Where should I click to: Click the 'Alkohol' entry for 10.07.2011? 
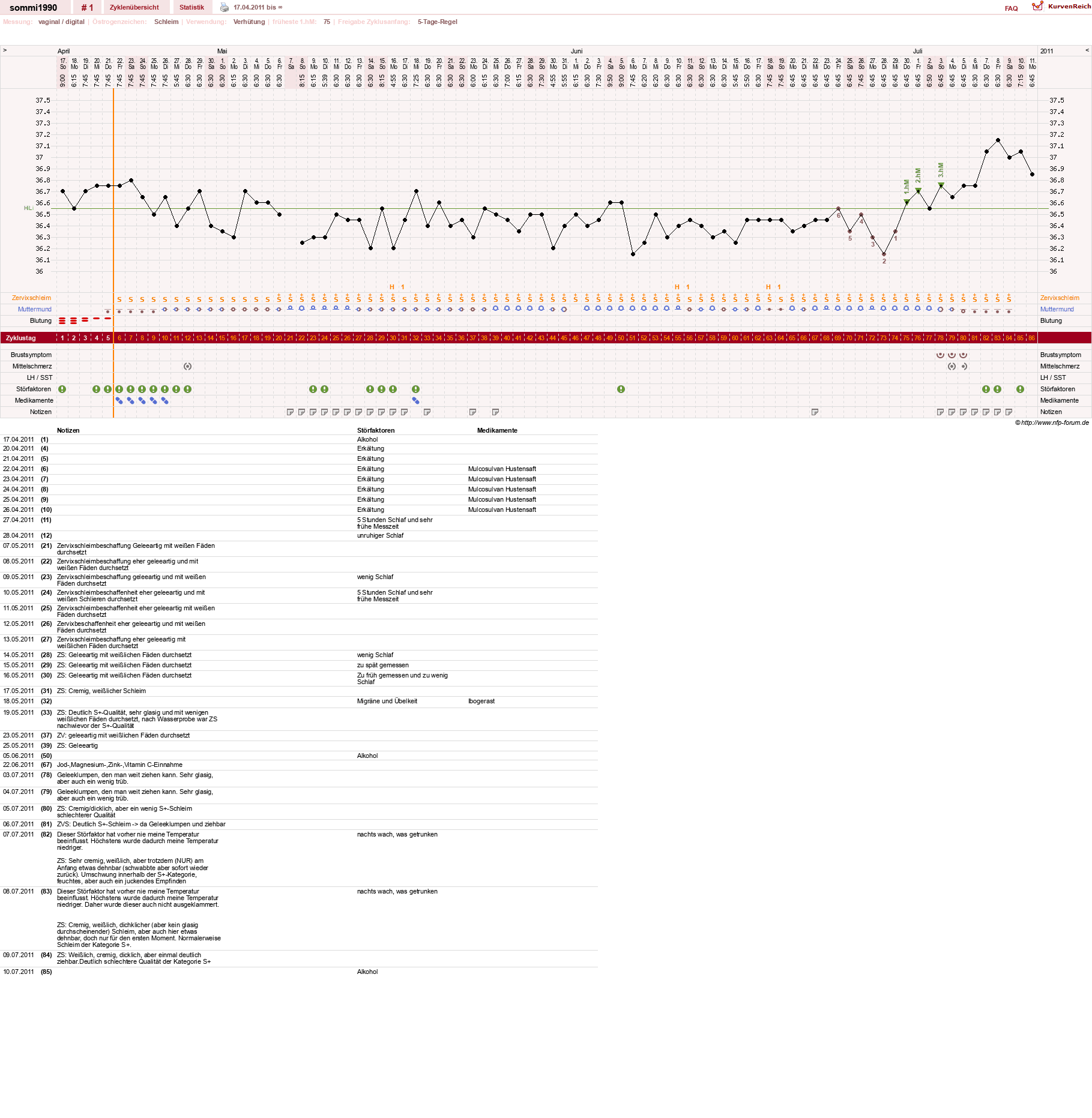[x=367, y=972]
